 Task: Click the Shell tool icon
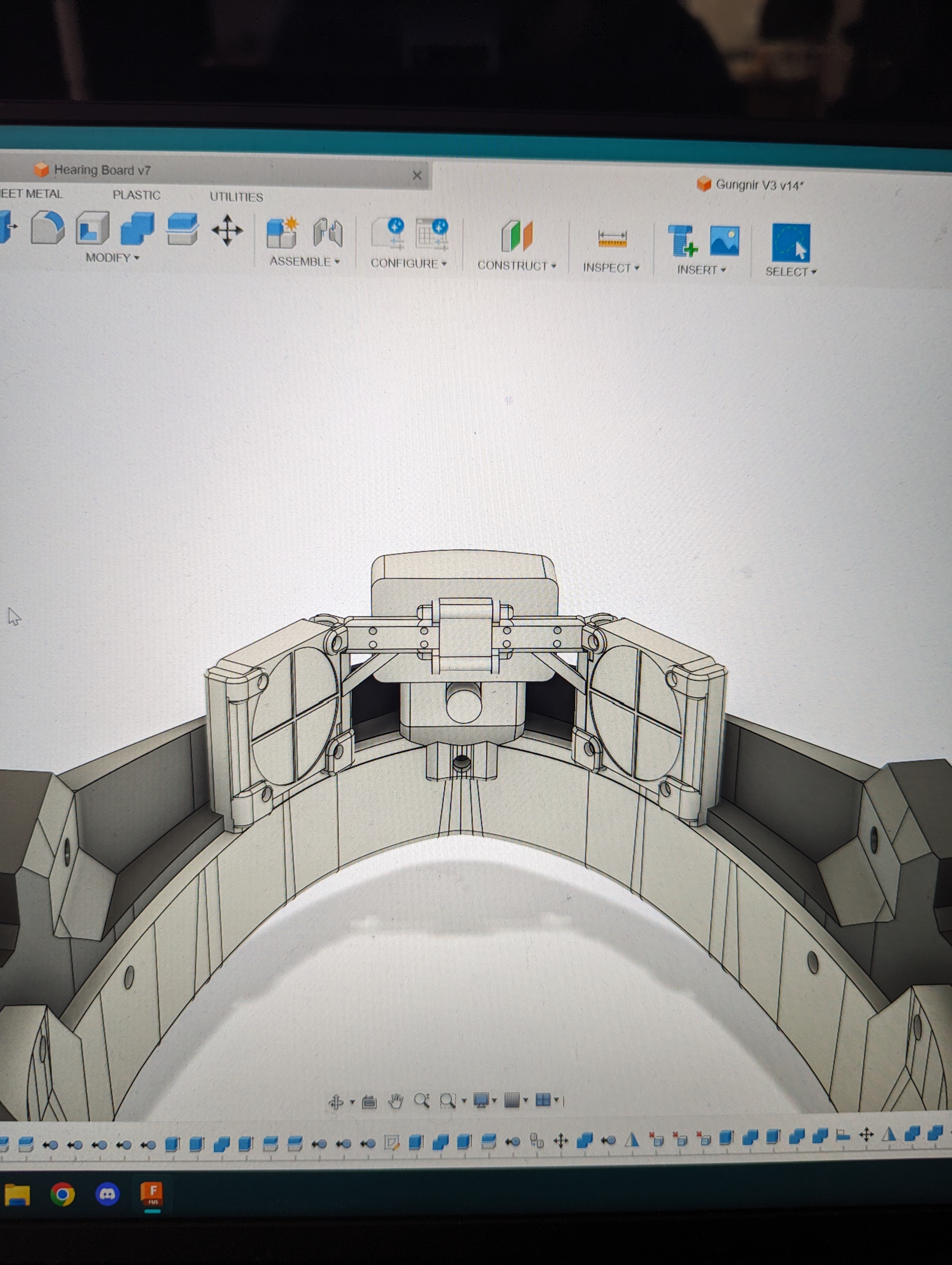(92, 228)
